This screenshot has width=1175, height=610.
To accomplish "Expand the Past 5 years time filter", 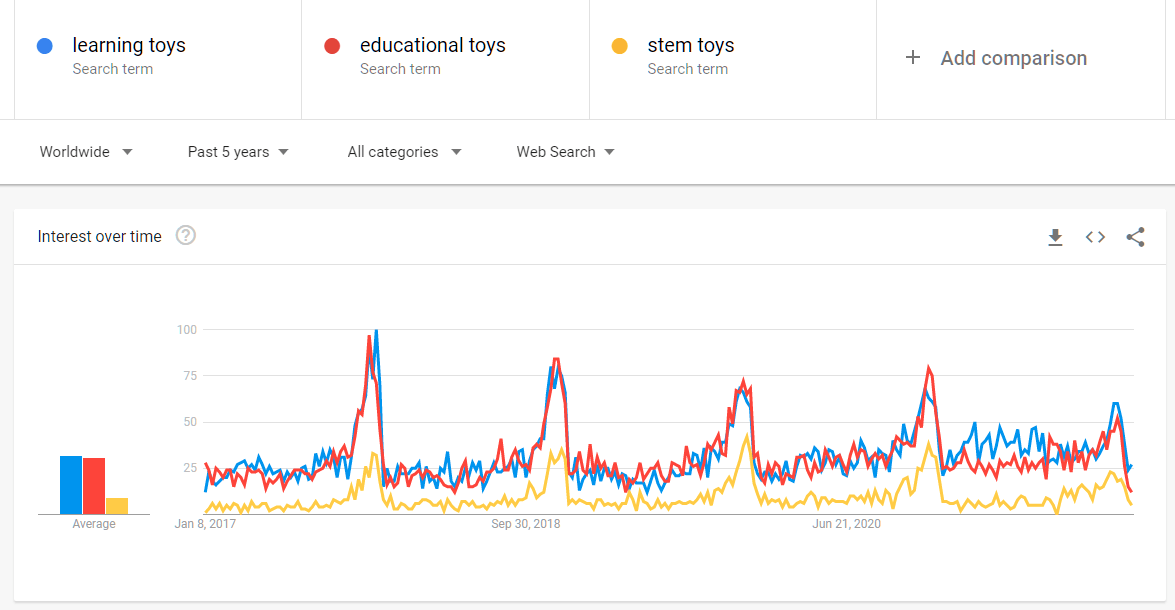I will tap(238, 152).
